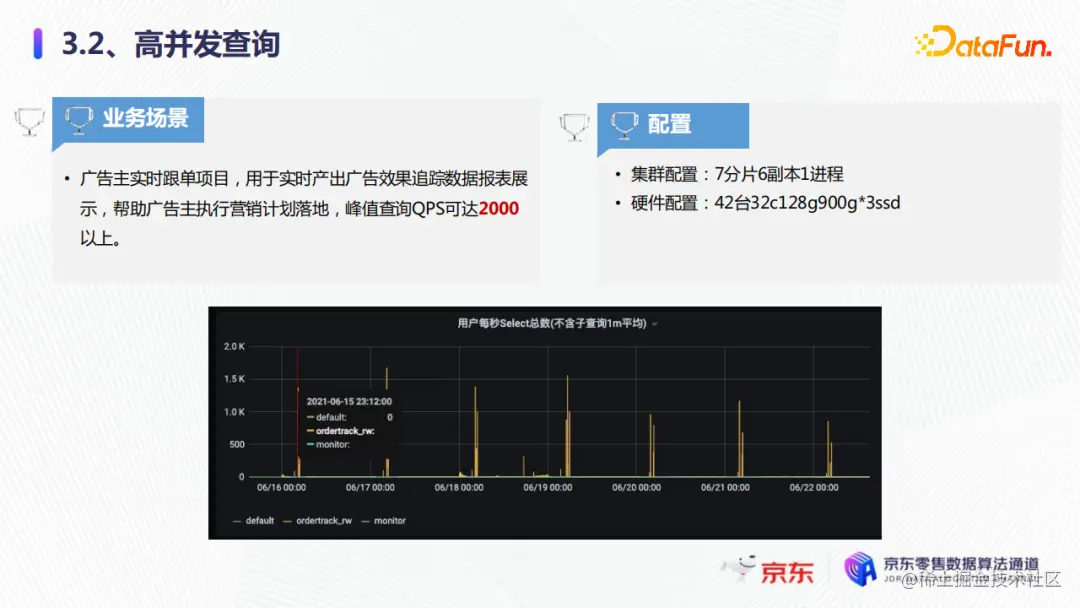Viewport: 1080px width, 608px height.
Task: Click the chart title 用户每秒Select总数
Action: pyautogui.click(x=552, y=323)
